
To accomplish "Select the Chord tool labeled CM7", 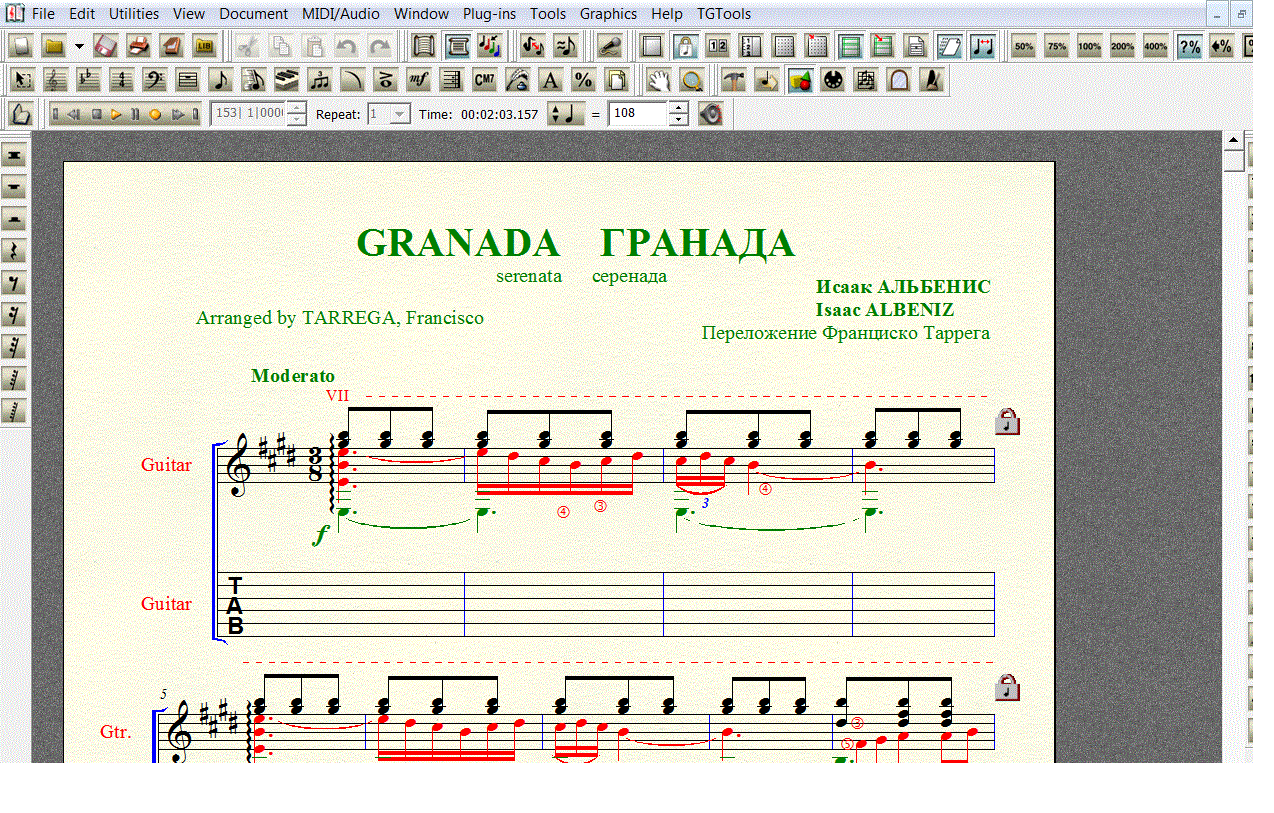I will pos(484,80).
